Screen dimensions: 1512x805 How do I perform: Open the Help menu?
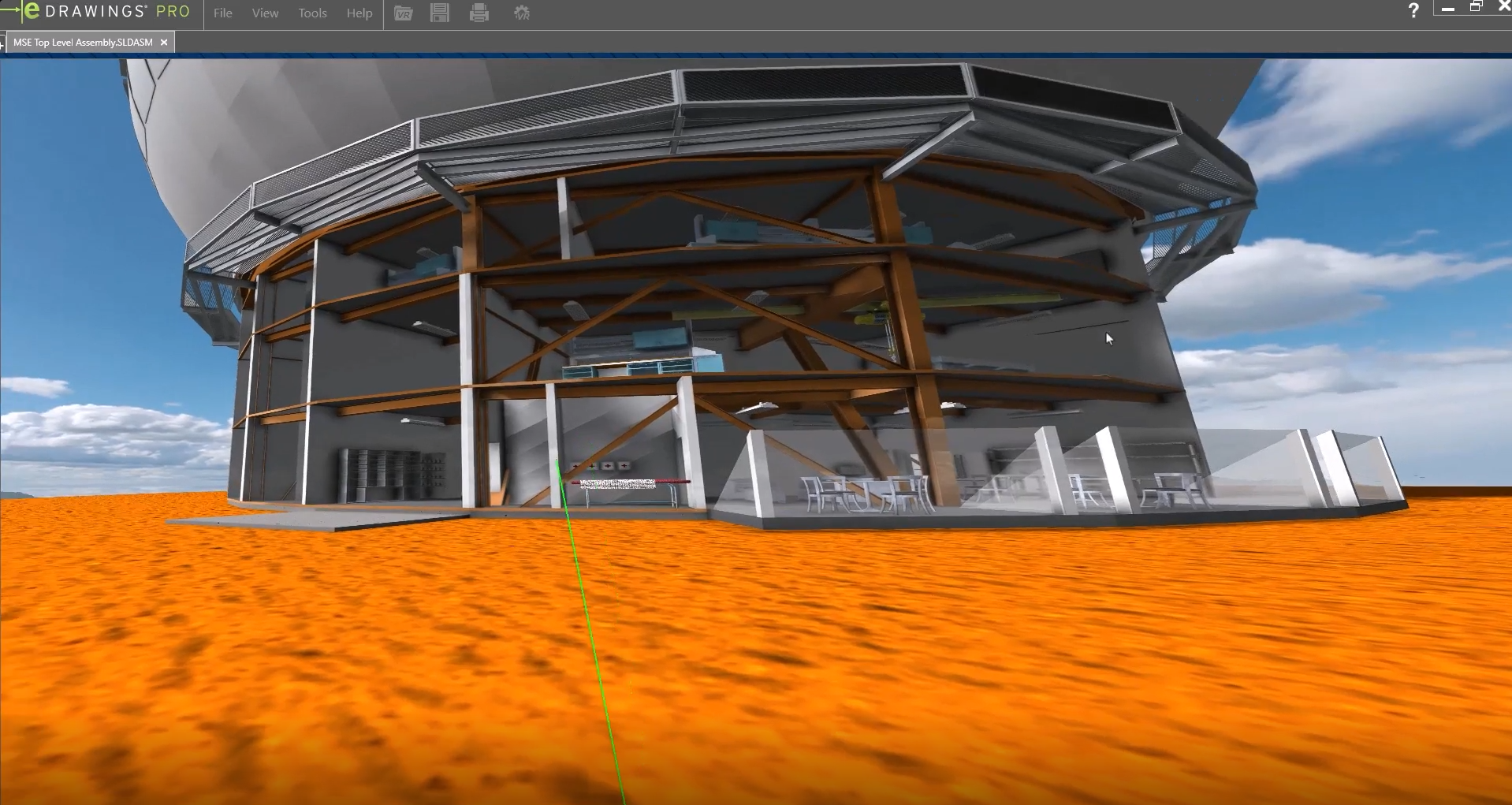359,13
